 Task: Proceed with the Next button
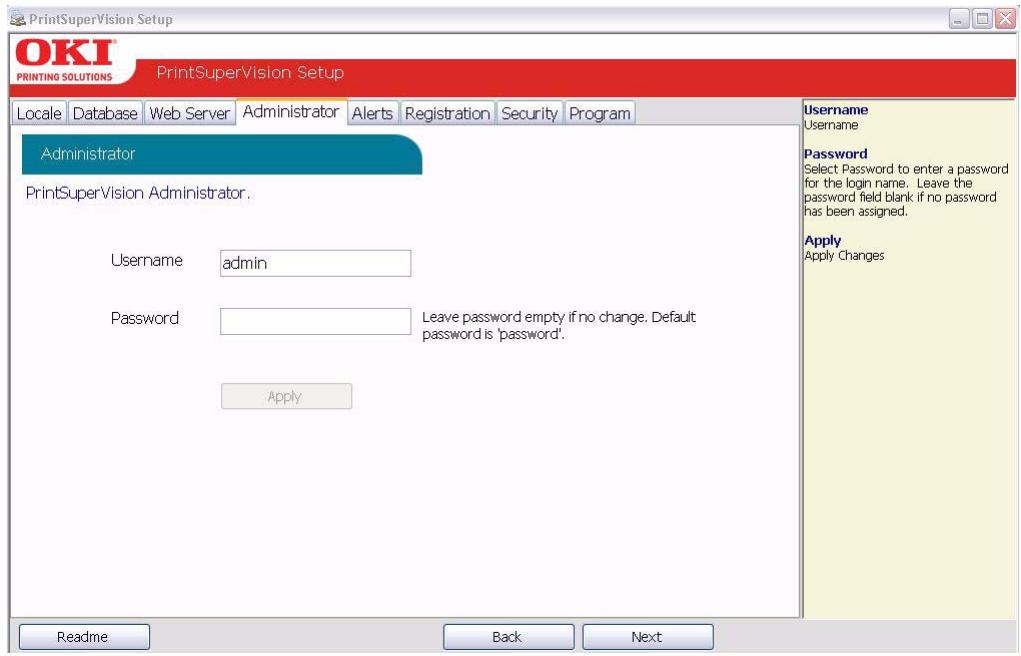[648, 636]
